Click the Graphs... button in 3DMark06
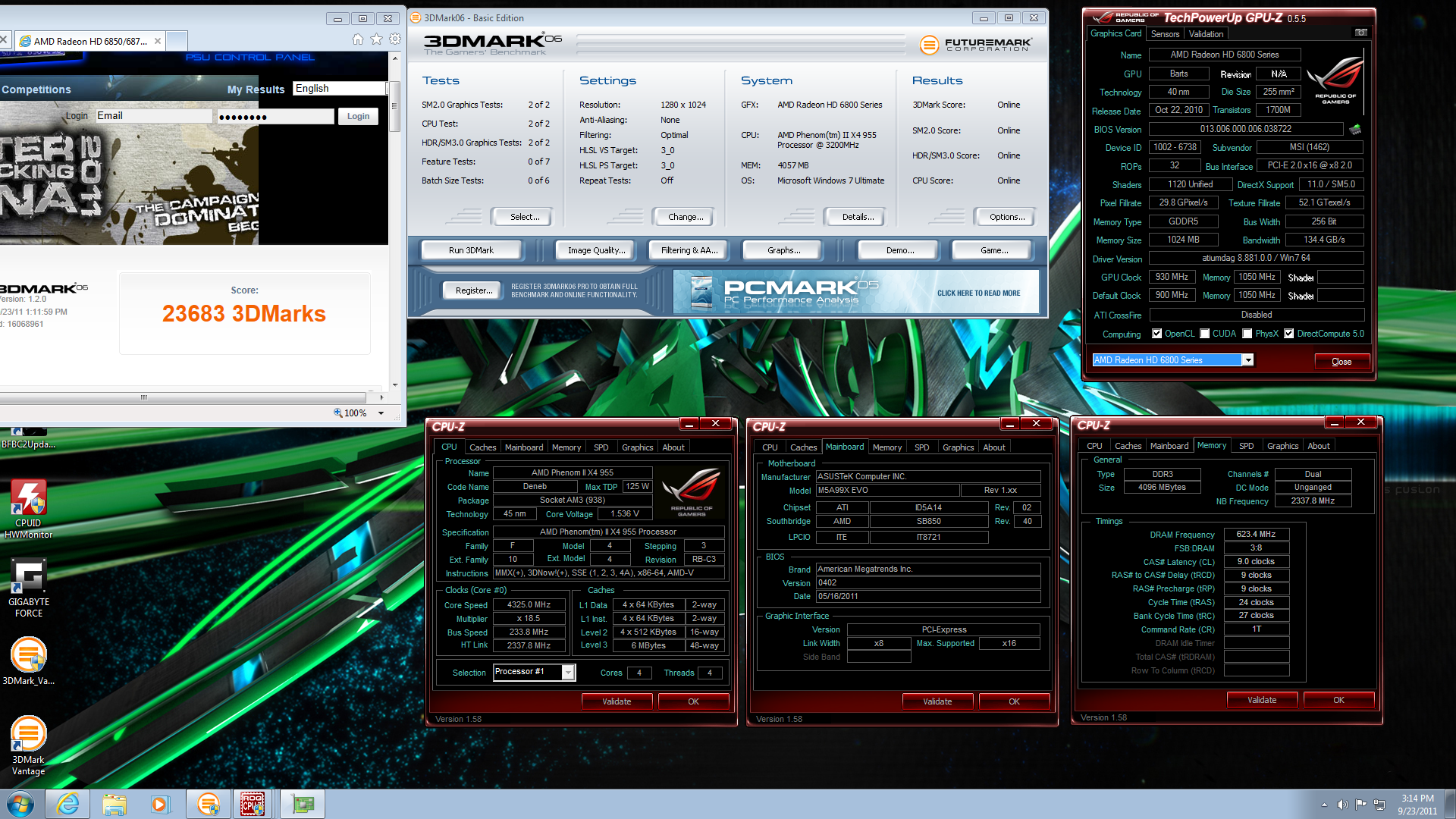The image size is (1456, 819). point(783,250)
